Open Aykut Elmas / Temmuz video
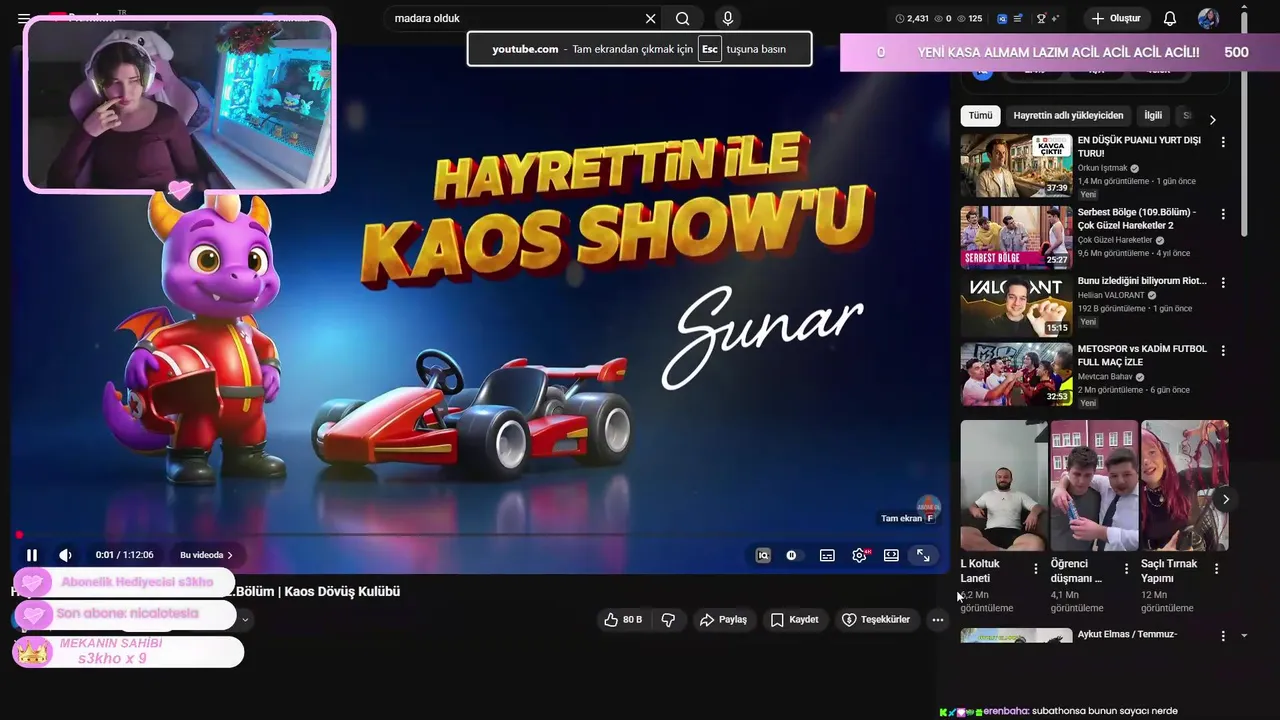 tap(1127, 634)
